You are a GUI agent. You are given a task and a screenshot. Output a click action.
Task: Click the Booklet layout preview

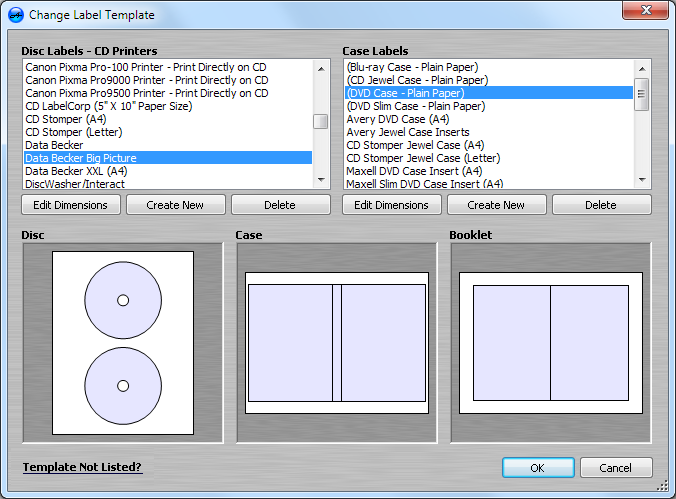tap(551, 343)
